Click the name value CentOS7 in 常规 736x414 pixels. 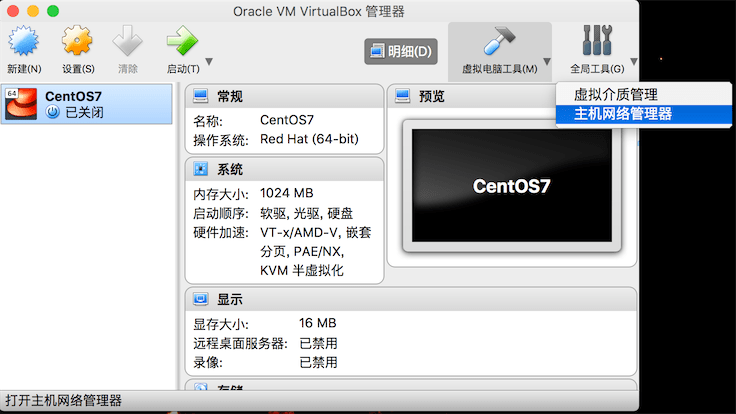tap(287, 120)
